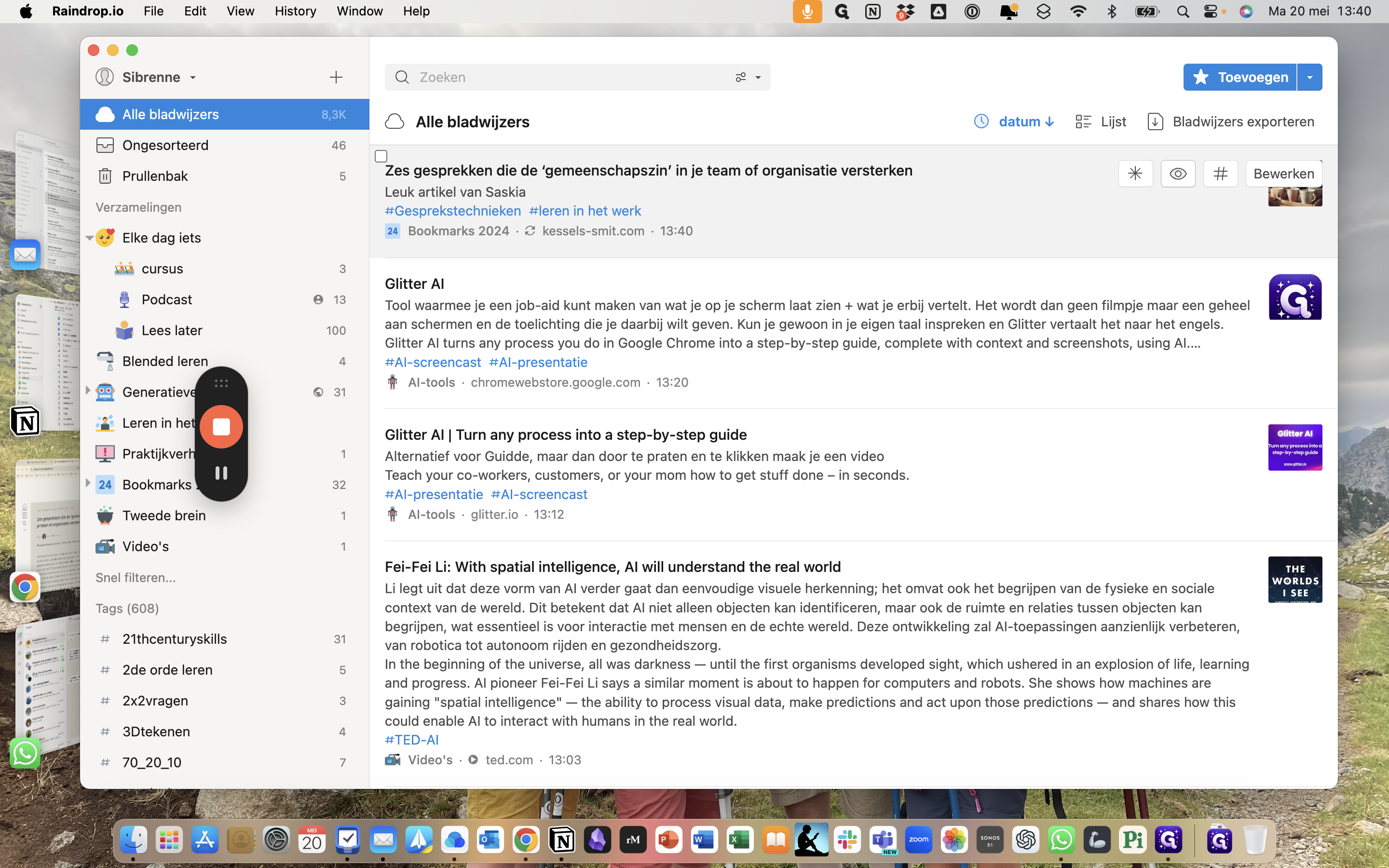Open Slack from the dock
Image resolution: width=1389 pixels, height=868 pixels.
(847, 840)
